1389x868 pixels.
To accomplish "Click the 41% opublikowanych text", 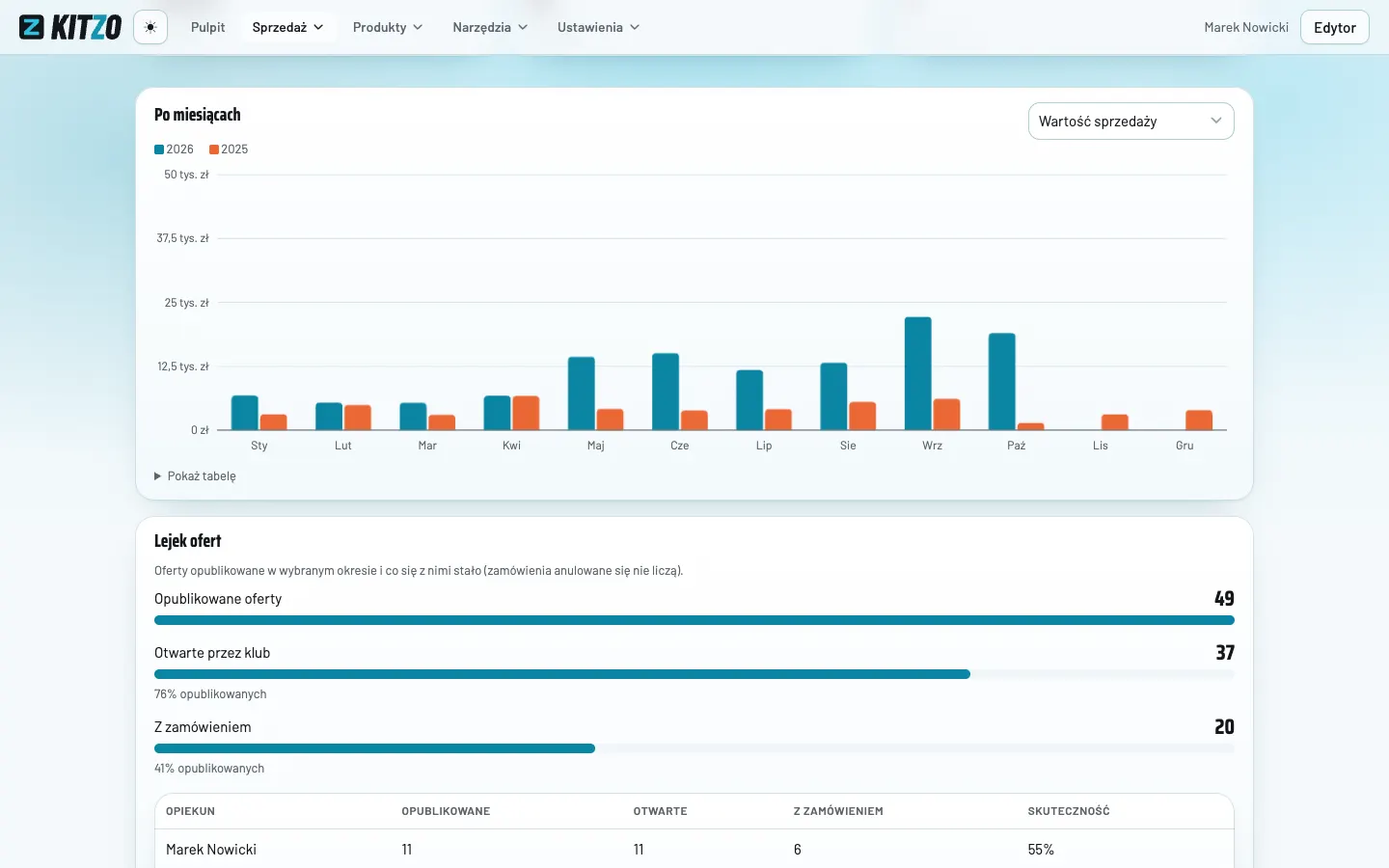I will click(x=209, y=769).
